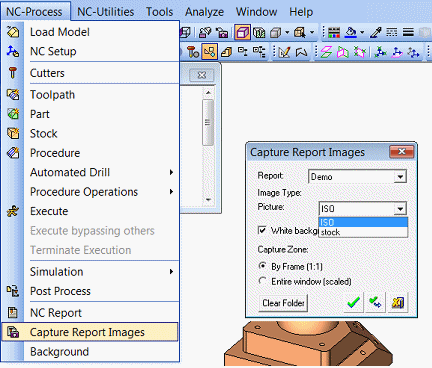
Task: Click the Load Model icon
Action: tap(13, 32)
